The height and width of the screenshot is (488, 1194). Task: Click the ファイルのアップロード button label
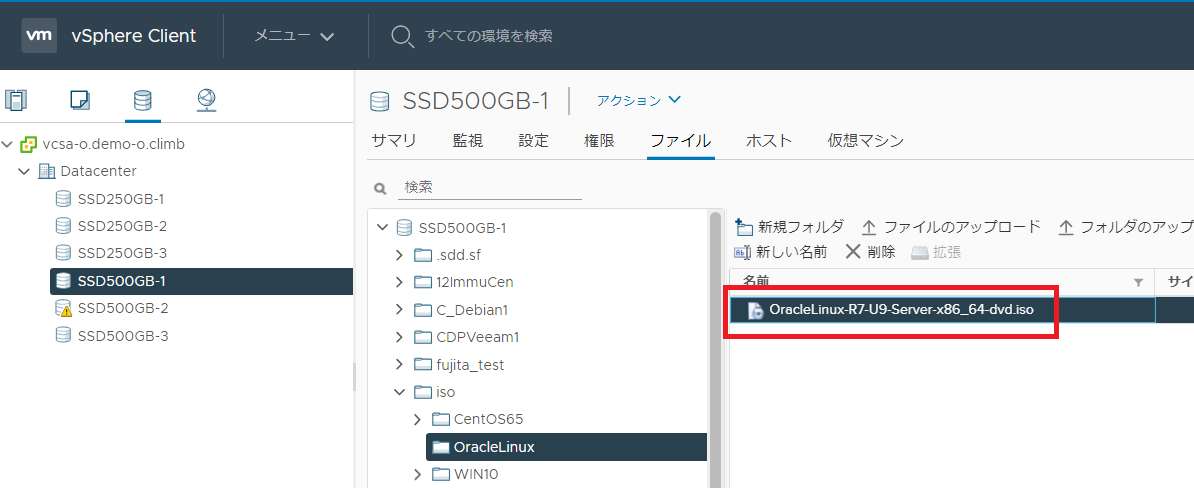(962, 227)
